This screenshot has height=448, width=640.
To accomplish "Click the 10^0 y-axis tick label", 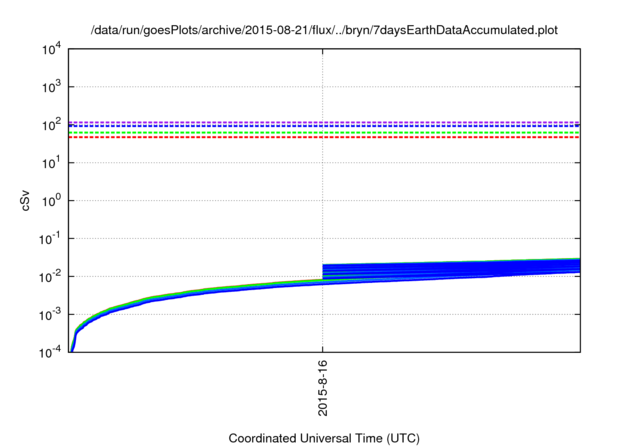I will click(x=51, y=201).
